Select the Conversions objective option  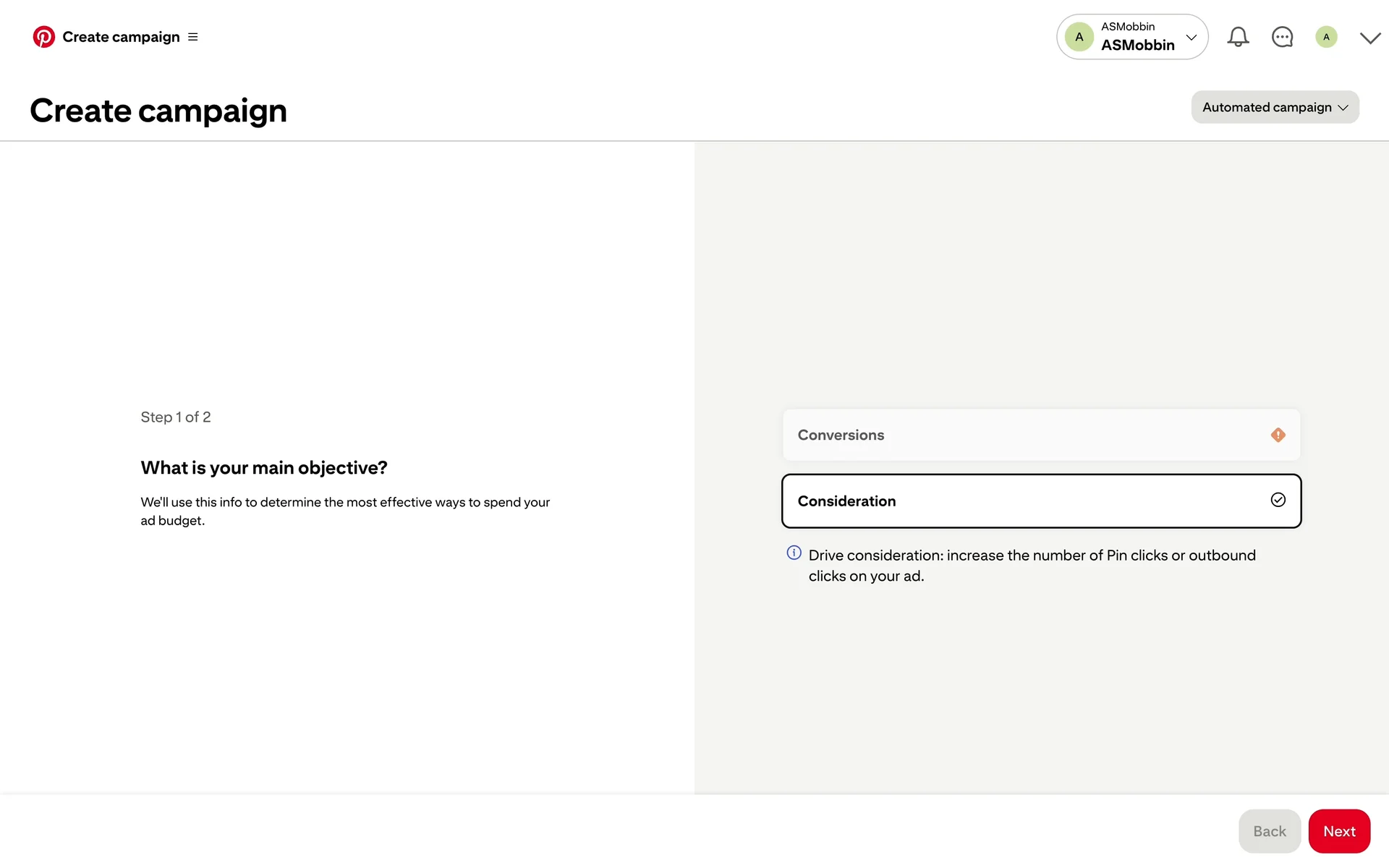coord(1040,435)
